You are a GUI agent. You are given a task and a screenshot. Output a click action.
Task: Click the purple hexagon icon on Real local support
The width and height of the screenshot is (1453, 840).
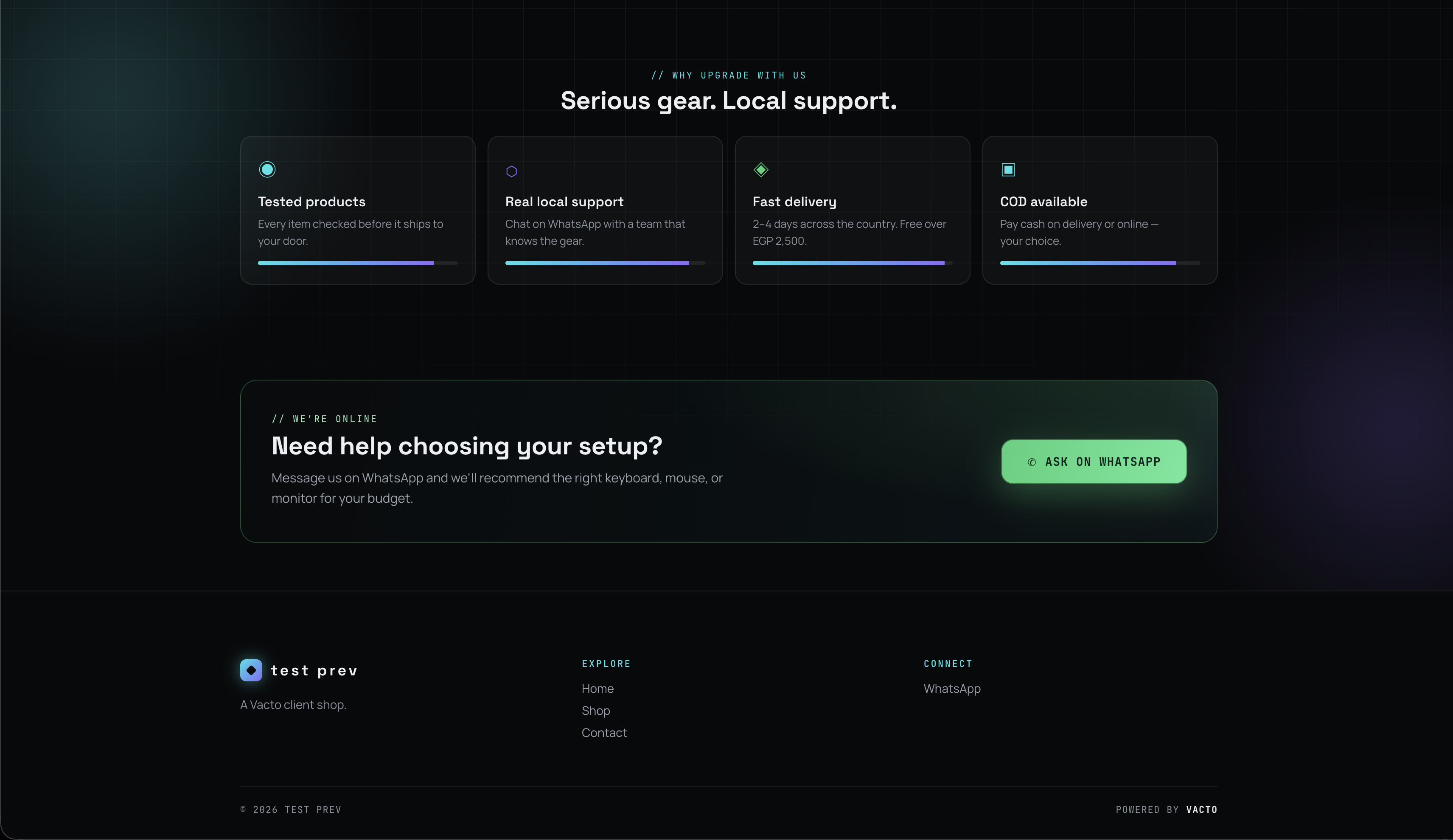pyautogui.click(x=511, y=171)
